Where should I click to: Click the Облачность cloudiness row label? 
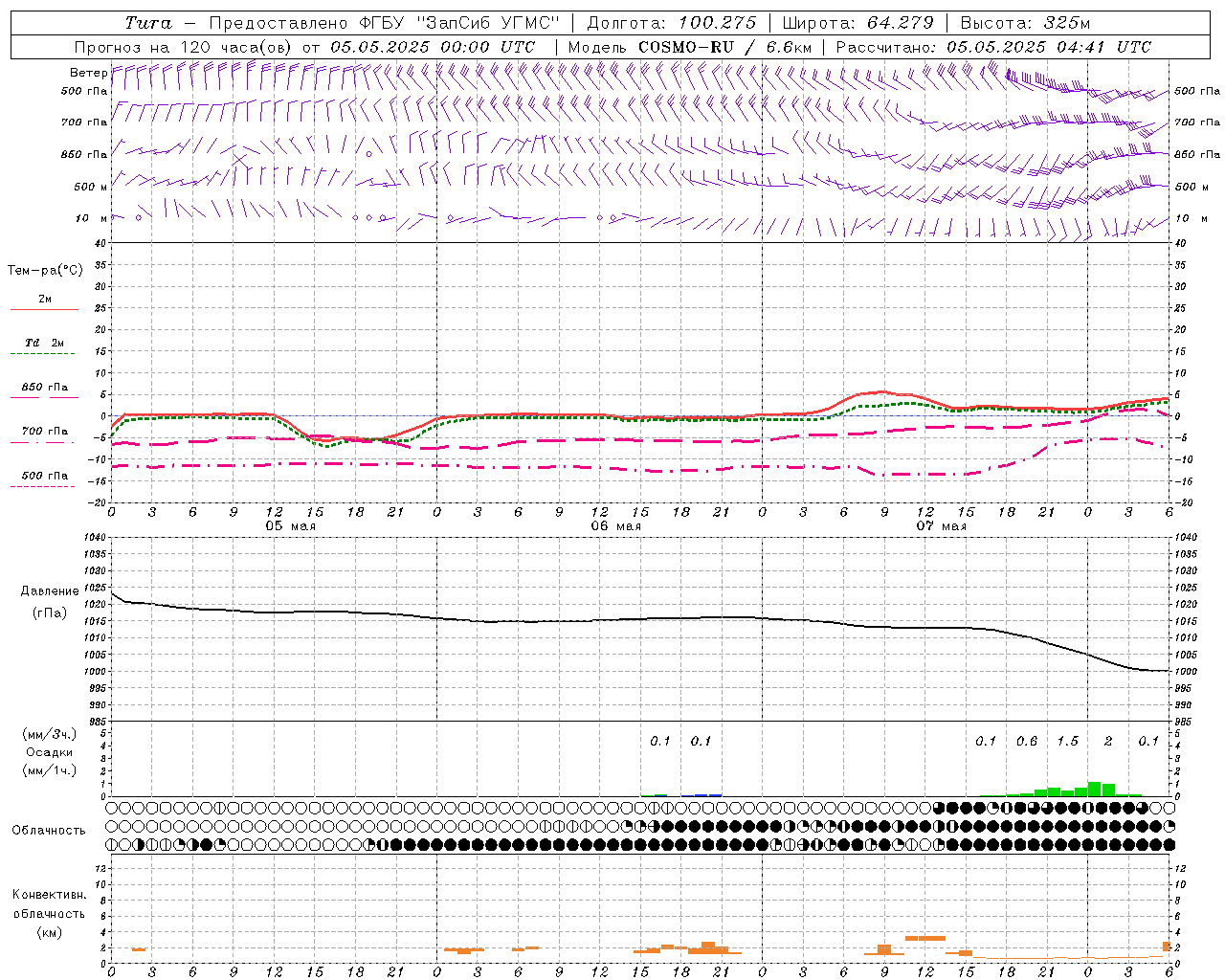click(x=49, y=830)
